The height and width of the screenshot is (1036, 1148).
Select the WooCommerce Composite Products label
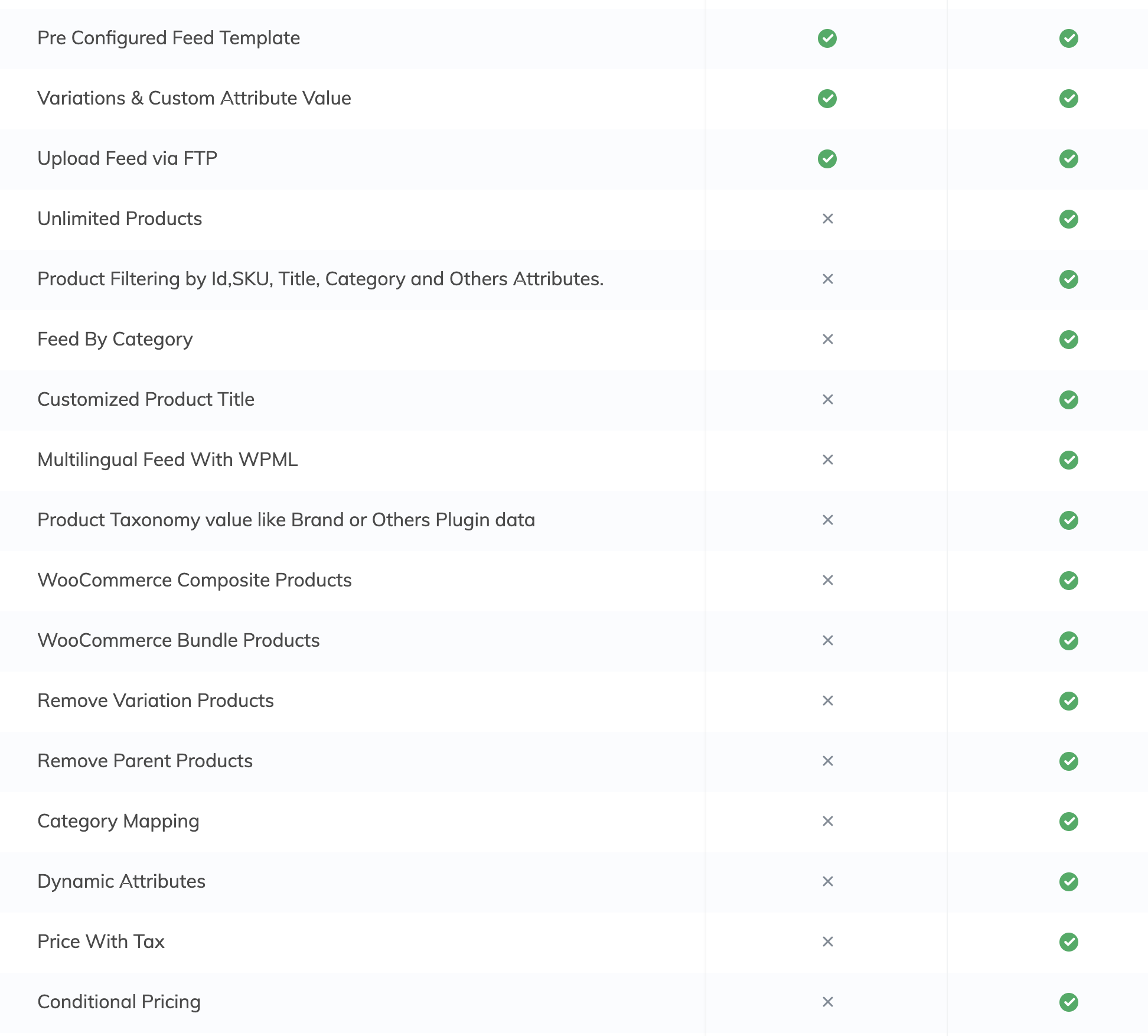point(194,581)
